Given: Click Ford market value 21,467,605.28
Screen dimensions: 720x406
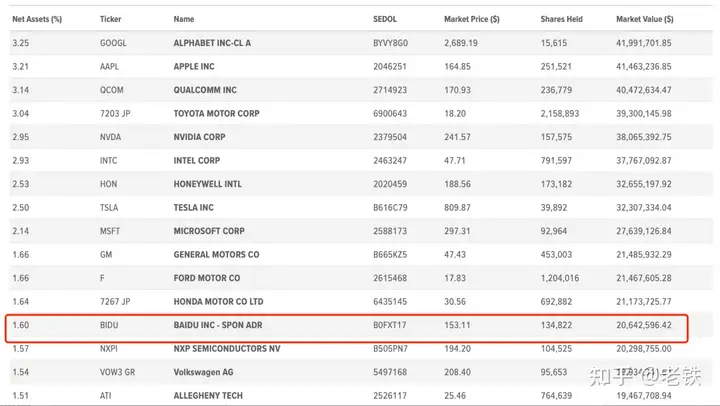Looking at the screenshot, I should pos(644,278).
